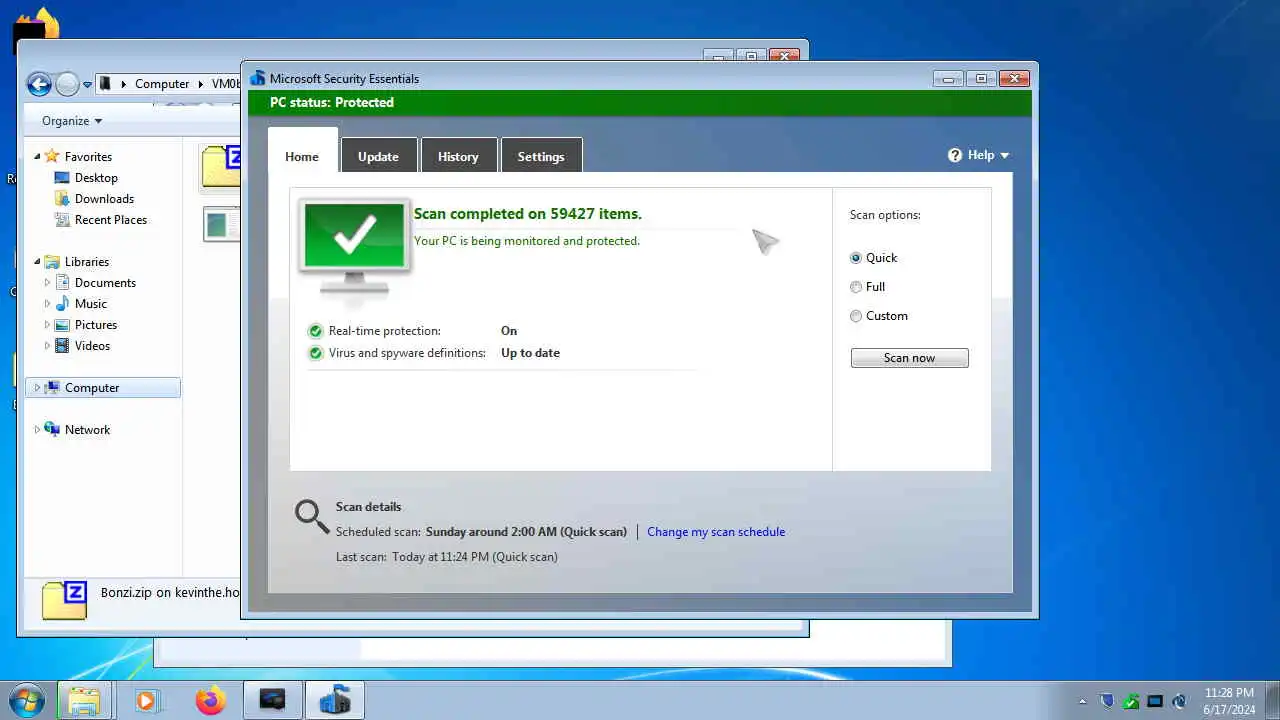1280x720 pixels.
Task: Select Desktop in Explorer Favorites
Action: point(96,178)
